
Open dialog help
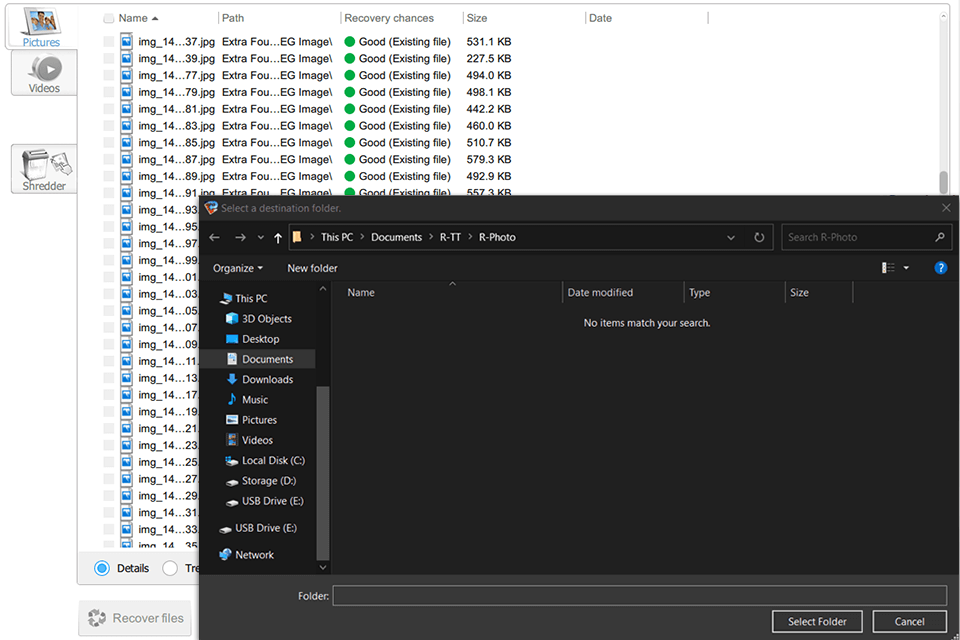[x=940, y=268]
